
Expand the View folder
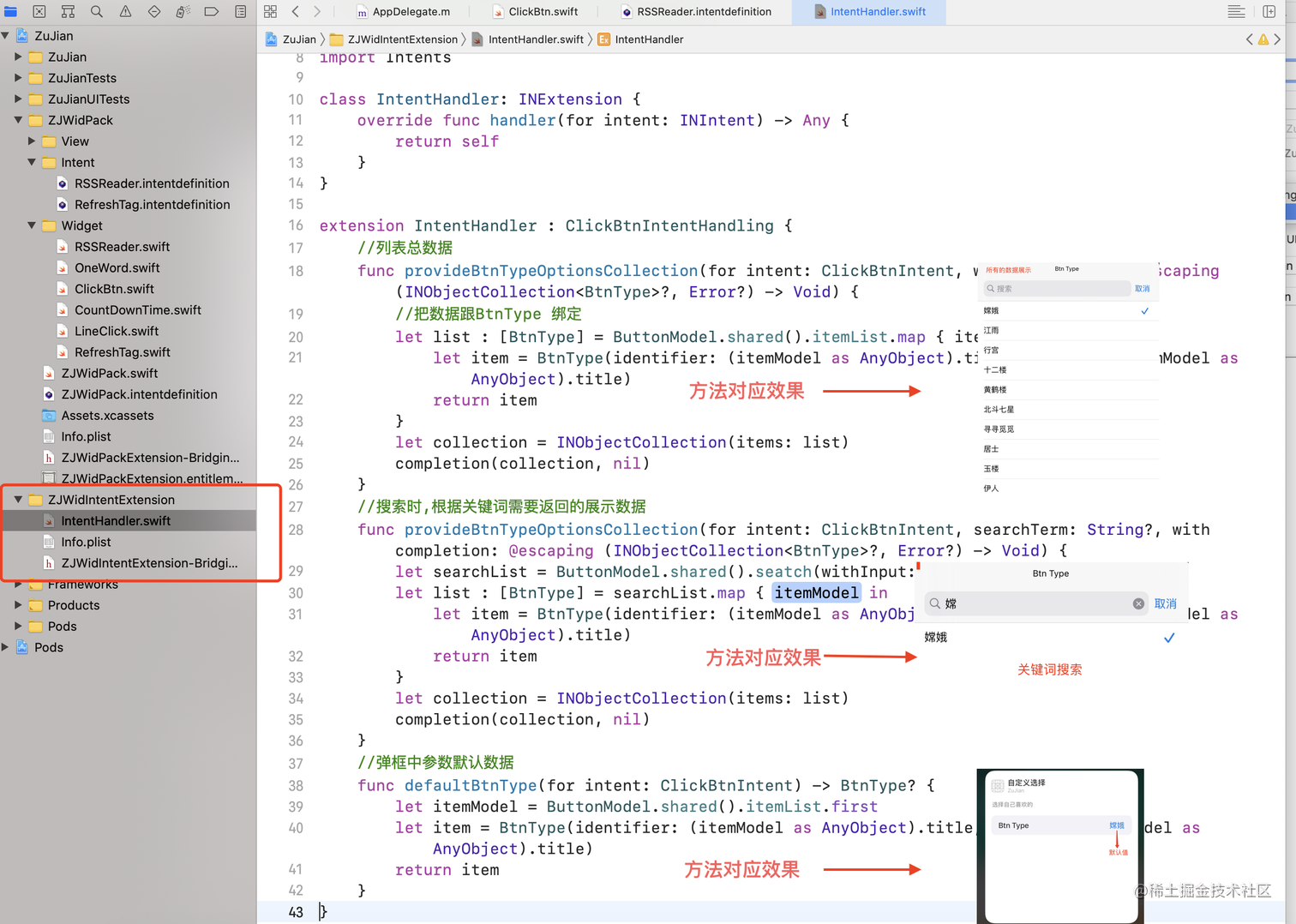click(x=32, y=141)
